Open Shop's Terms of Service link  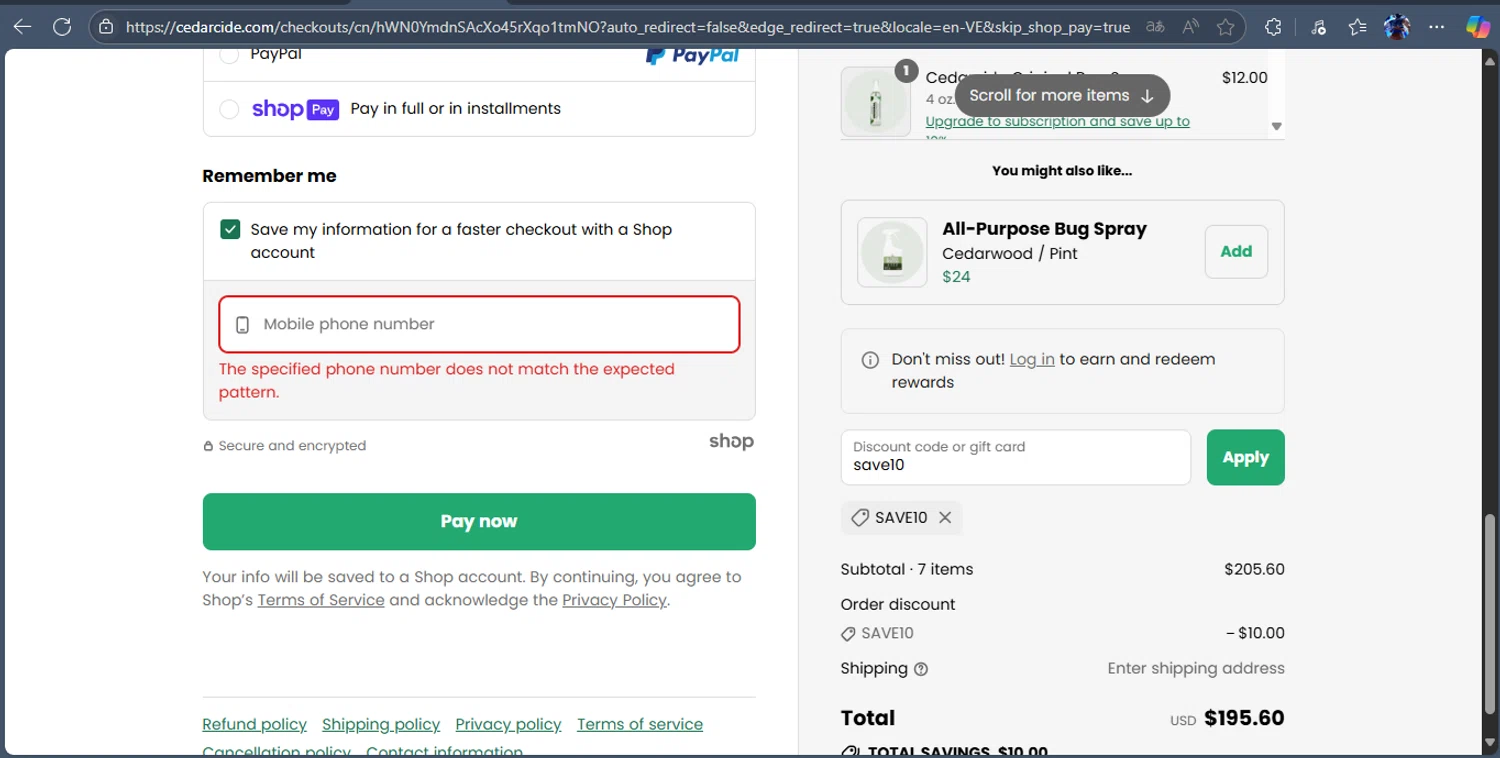[321, 600]
